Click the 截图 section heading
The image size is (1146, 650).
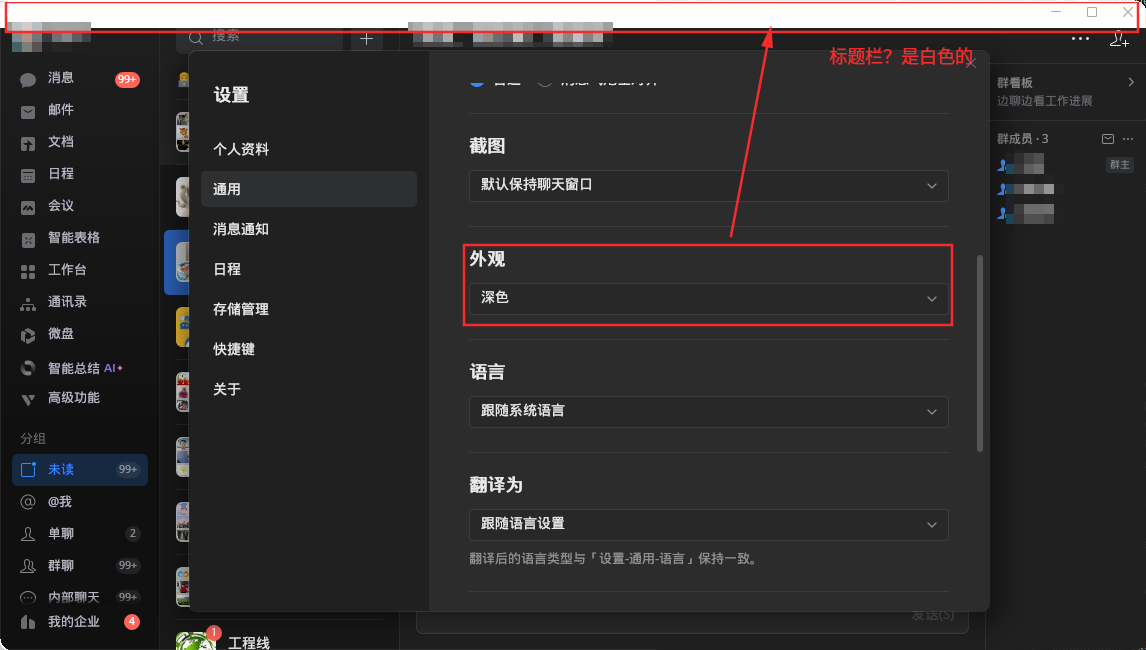(x=487, y=146)
